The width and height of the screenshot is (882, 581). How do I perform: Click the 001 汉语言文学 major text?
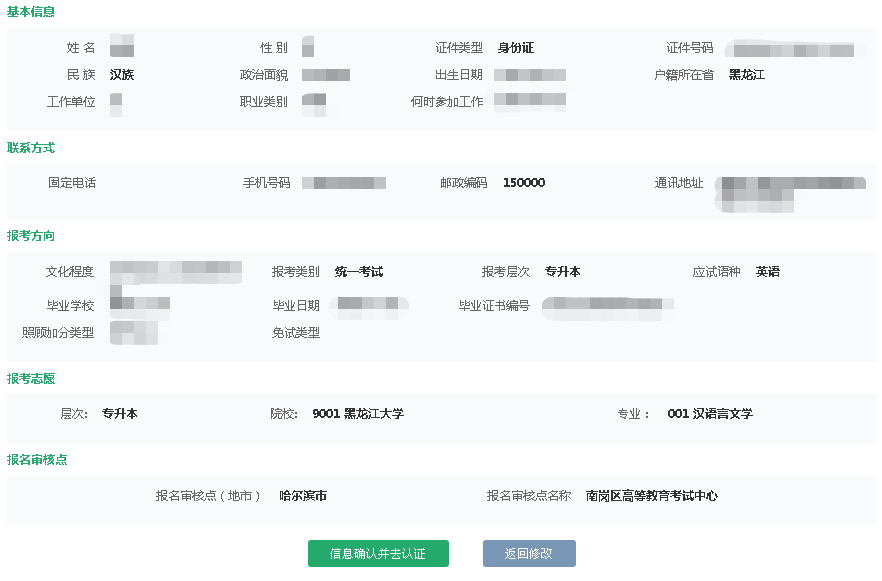coord(710,414)
